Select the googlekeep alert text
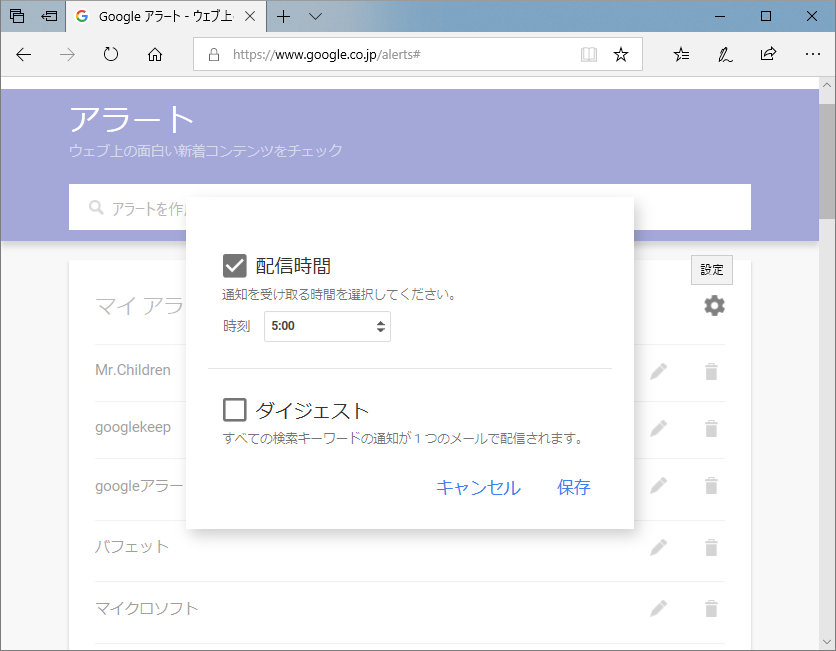This screenshot has width=836, height=651. [x=133, y=428]
